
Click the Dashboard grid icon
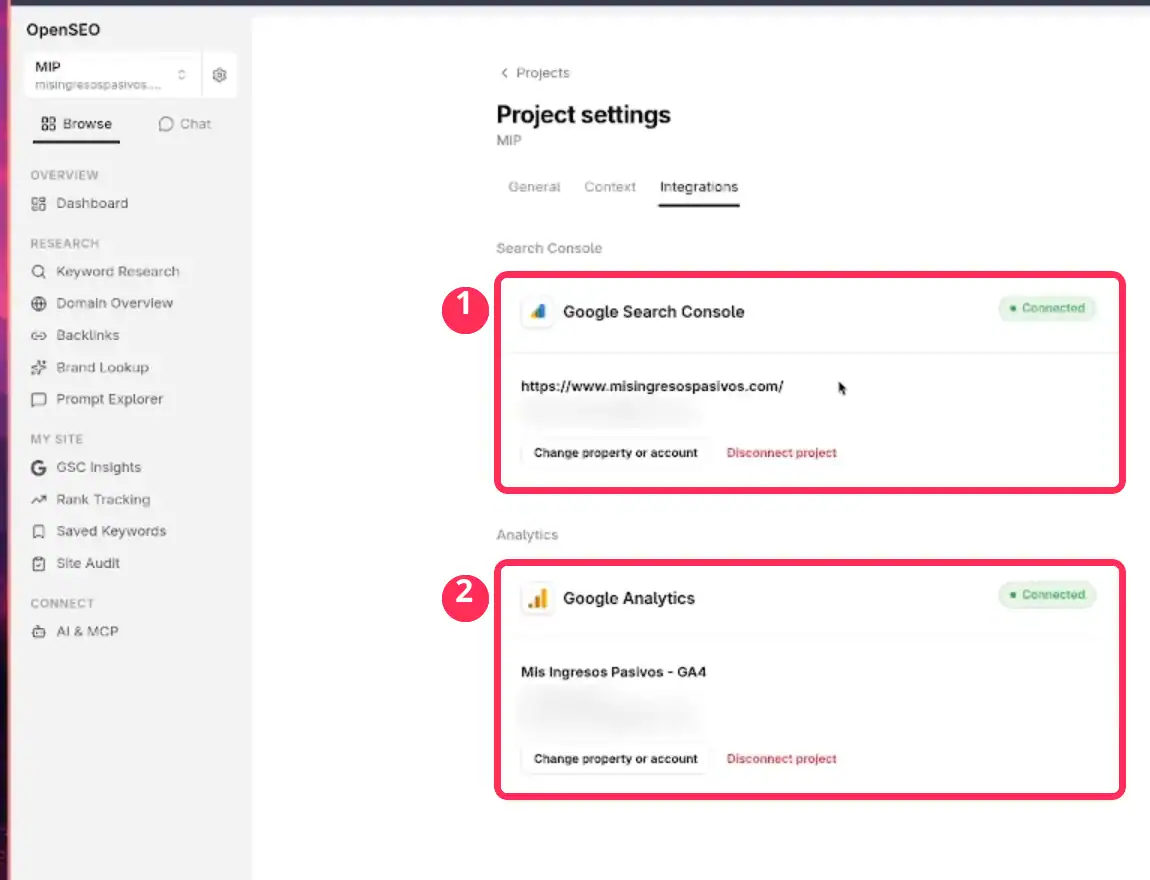39,204
